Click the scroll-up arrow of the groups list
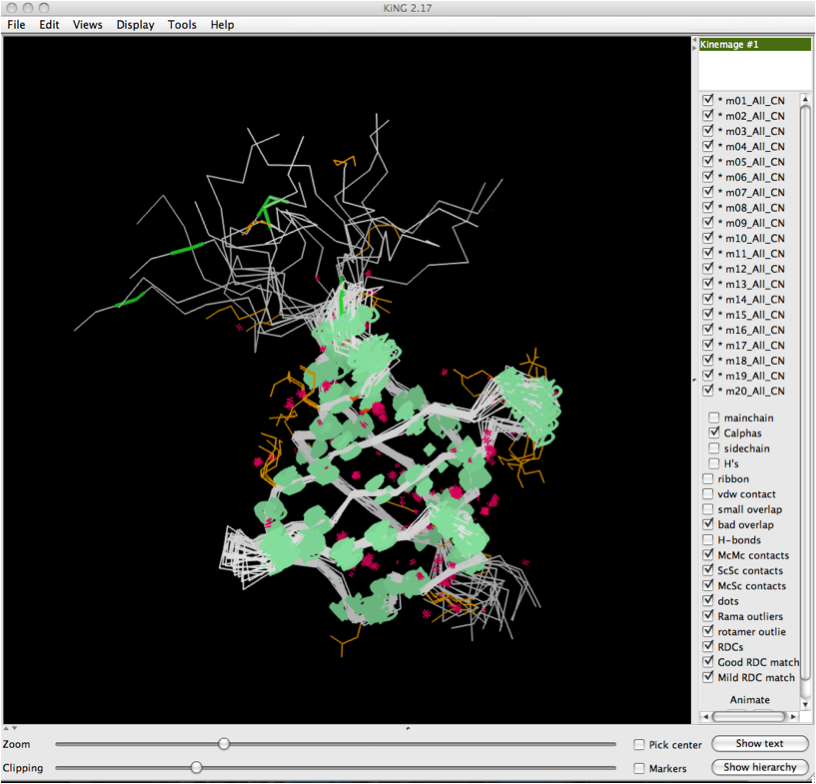The width and height of the screenshot is (816, 784). pos(805,97)
